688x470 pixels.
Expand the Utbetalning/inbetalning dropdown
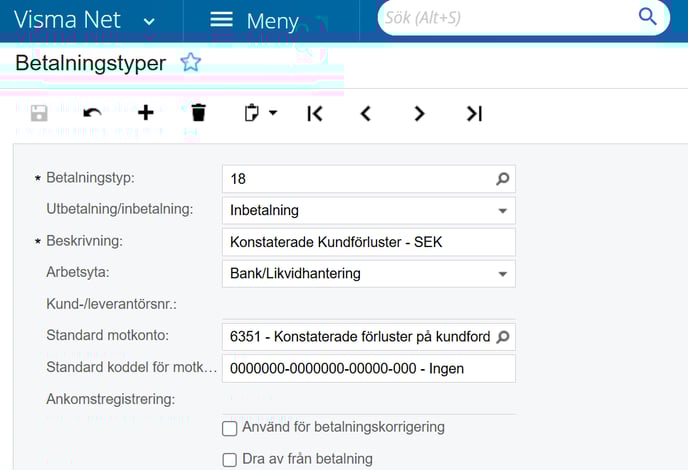pos(502,211)
